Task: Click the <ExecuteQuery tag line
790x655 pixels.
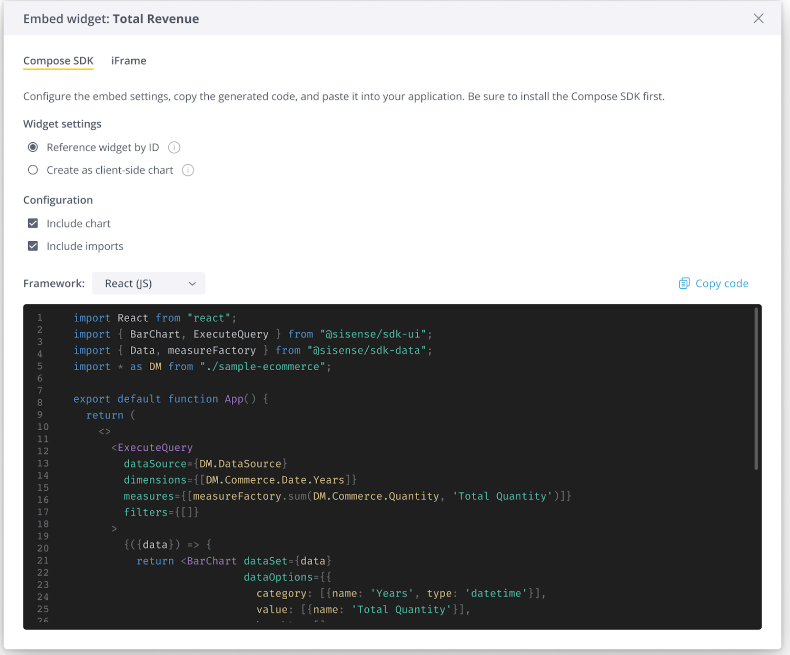Action: 152,447
